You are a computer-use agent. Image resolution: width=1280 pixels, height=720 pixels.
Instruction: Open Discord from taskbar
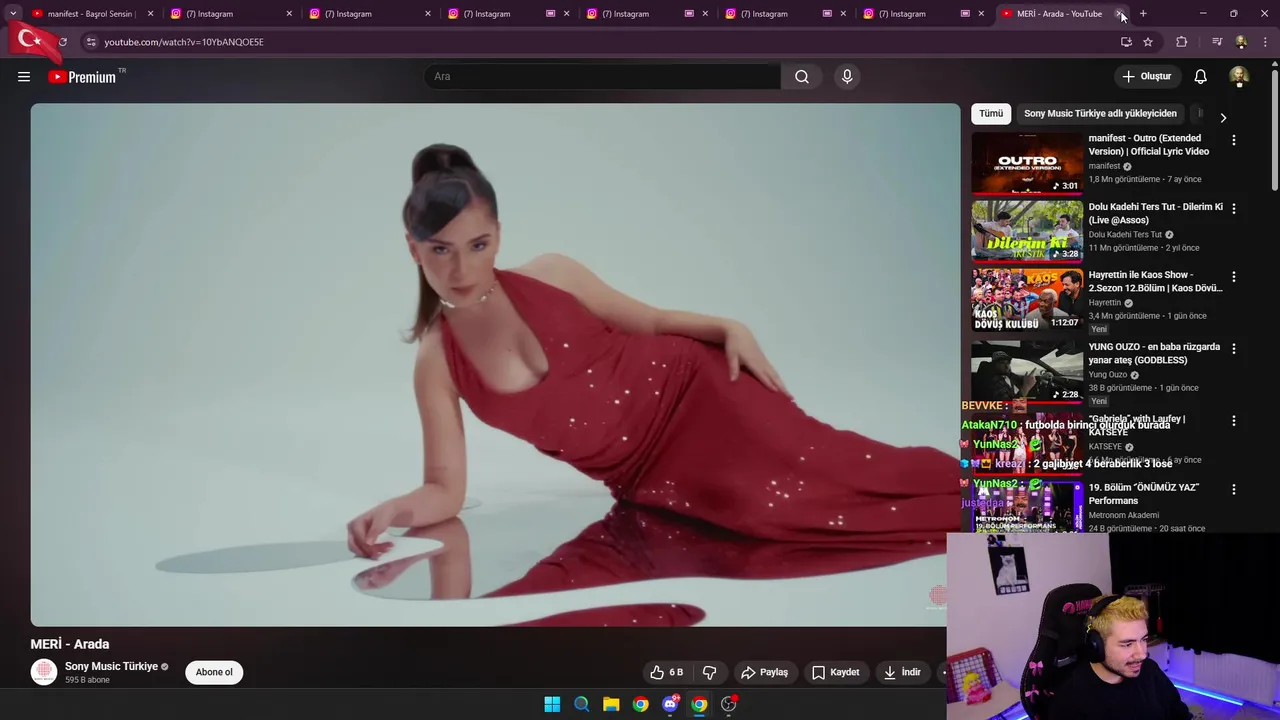670,704
